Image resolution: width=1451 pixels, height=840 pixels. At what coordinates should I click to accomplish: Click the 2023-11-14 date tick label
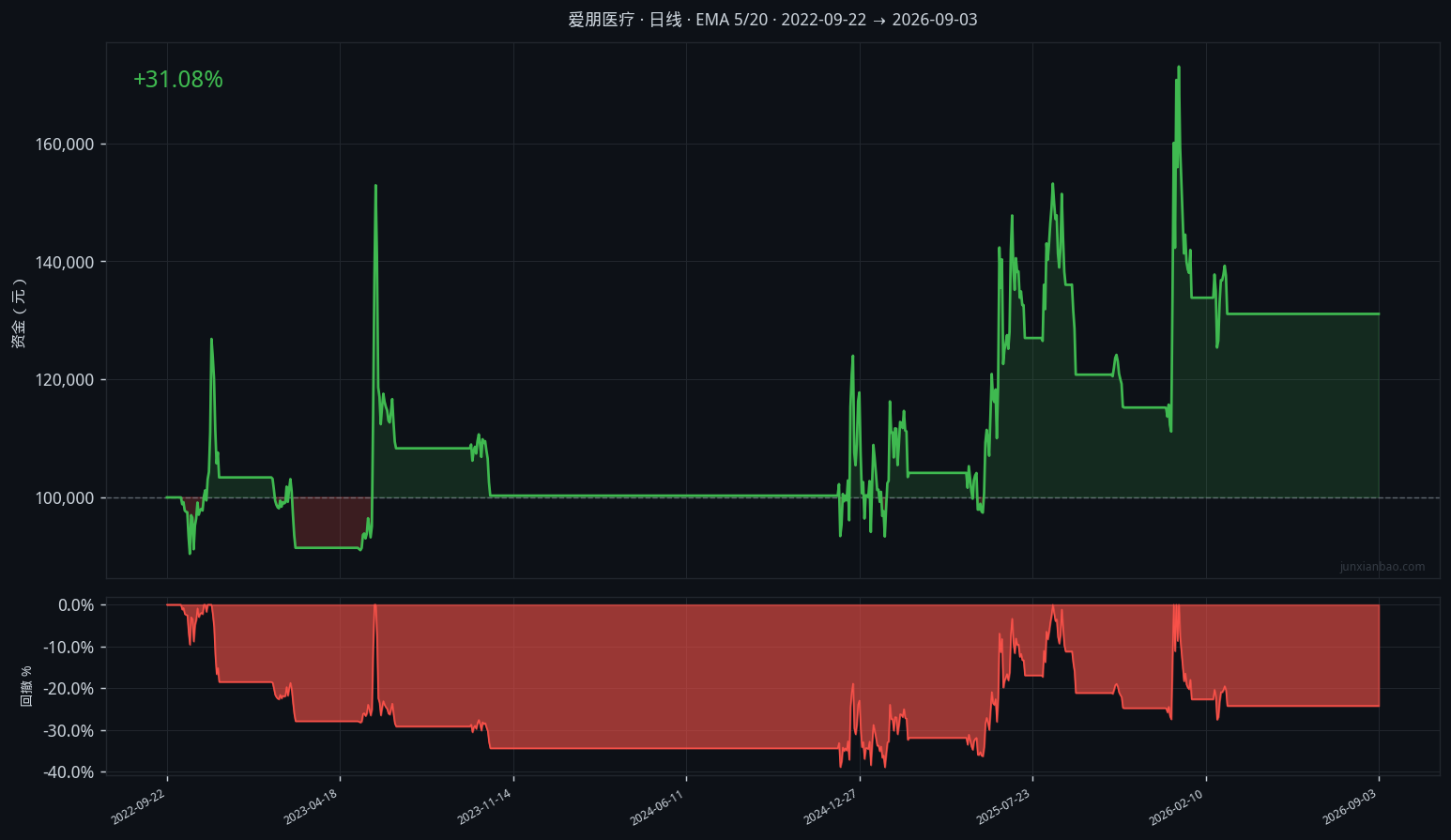pos(484,807)
